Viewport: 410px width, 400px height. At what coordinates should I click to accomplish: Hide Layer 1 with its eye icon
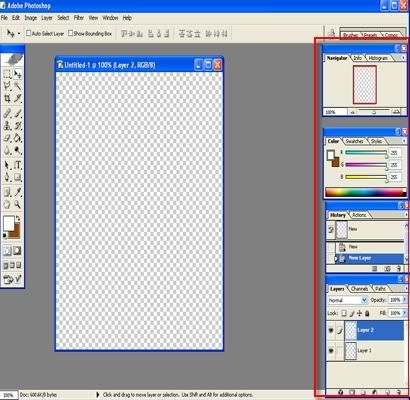point(331,351)
